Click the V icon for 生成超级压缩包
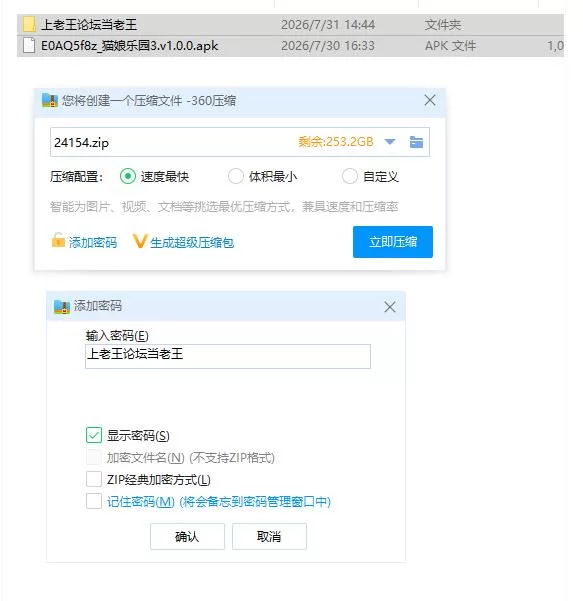Image resolution: width=583 pixels, height=601 pixels. [x=140, y=241]
